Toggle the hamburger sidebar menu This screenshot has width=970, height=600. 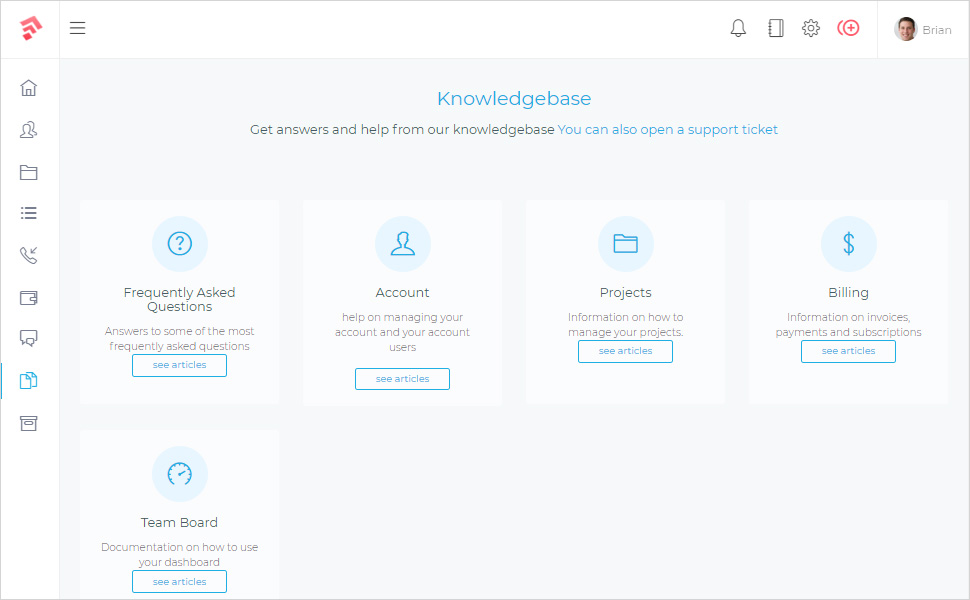[x=78, y=28]
